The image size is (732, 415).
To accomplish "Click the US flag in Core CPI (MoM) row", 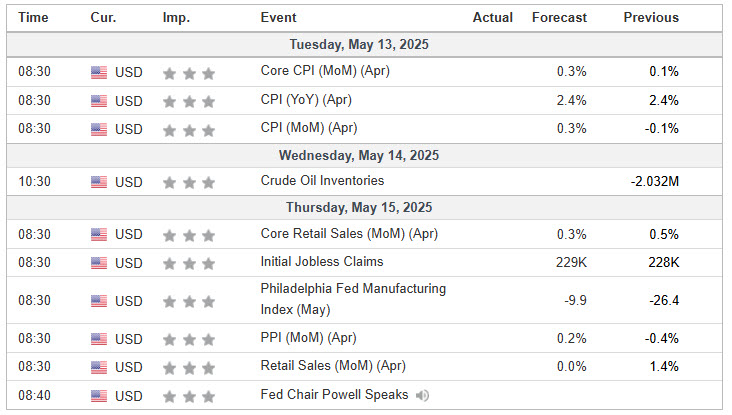I will coord(99,72).
